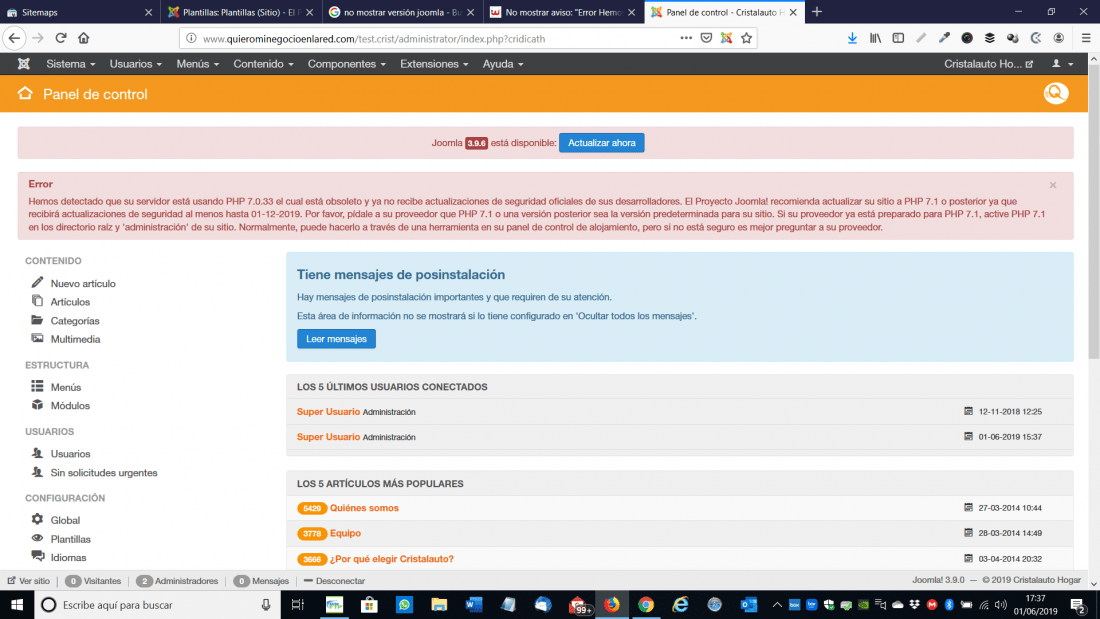Click Leer mensajes button
Viewport: 1100px width, 619px height.
tap(336, 339)
